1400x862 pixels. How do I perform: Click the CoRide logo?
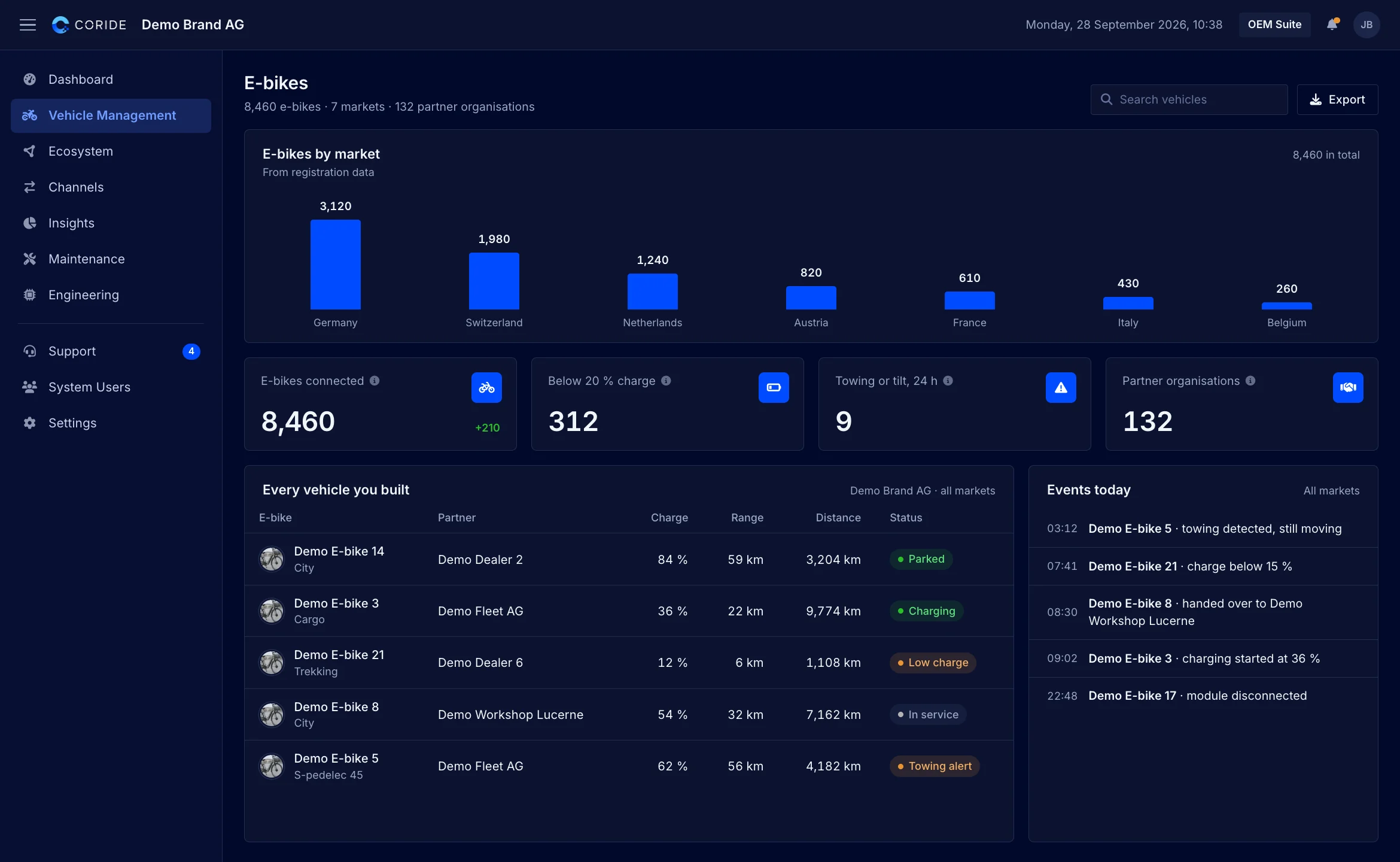[x=89, y=25]
